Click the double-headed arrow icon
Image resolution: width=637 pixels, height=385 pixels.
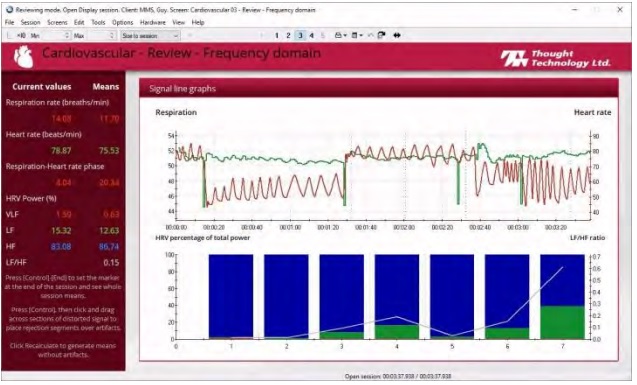point(397,35)
